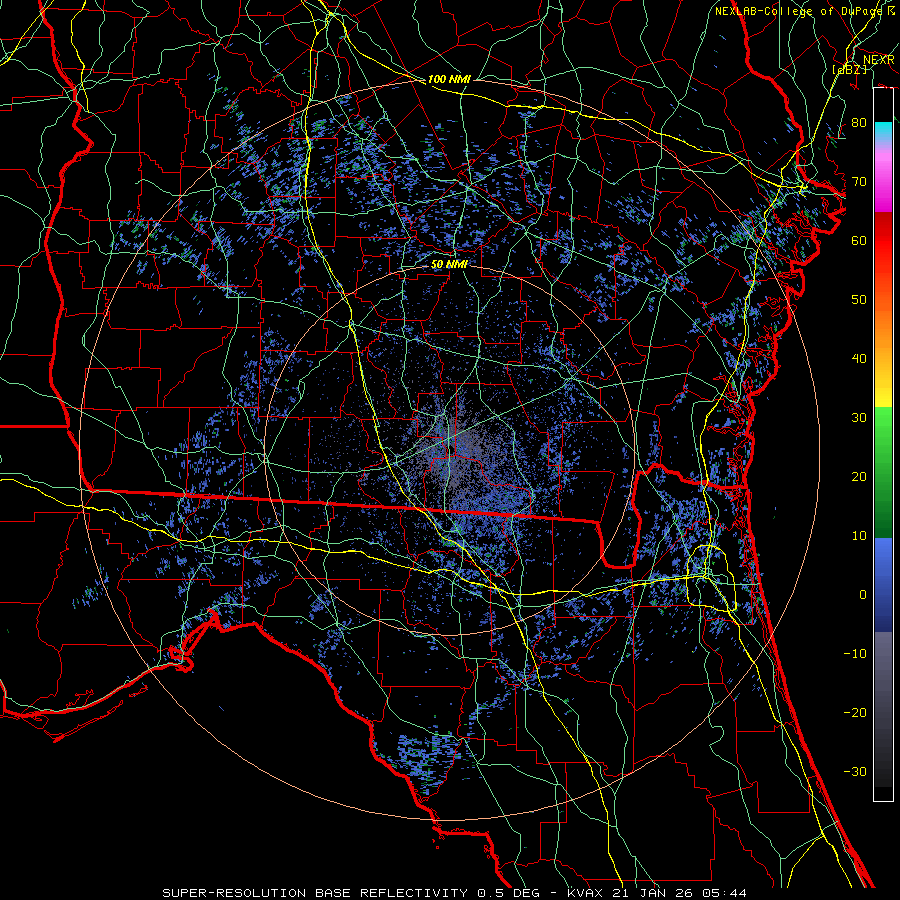900x900 pixels.
Task: Click the -30 dBZ scale value
Action: [x=855, y=771]
